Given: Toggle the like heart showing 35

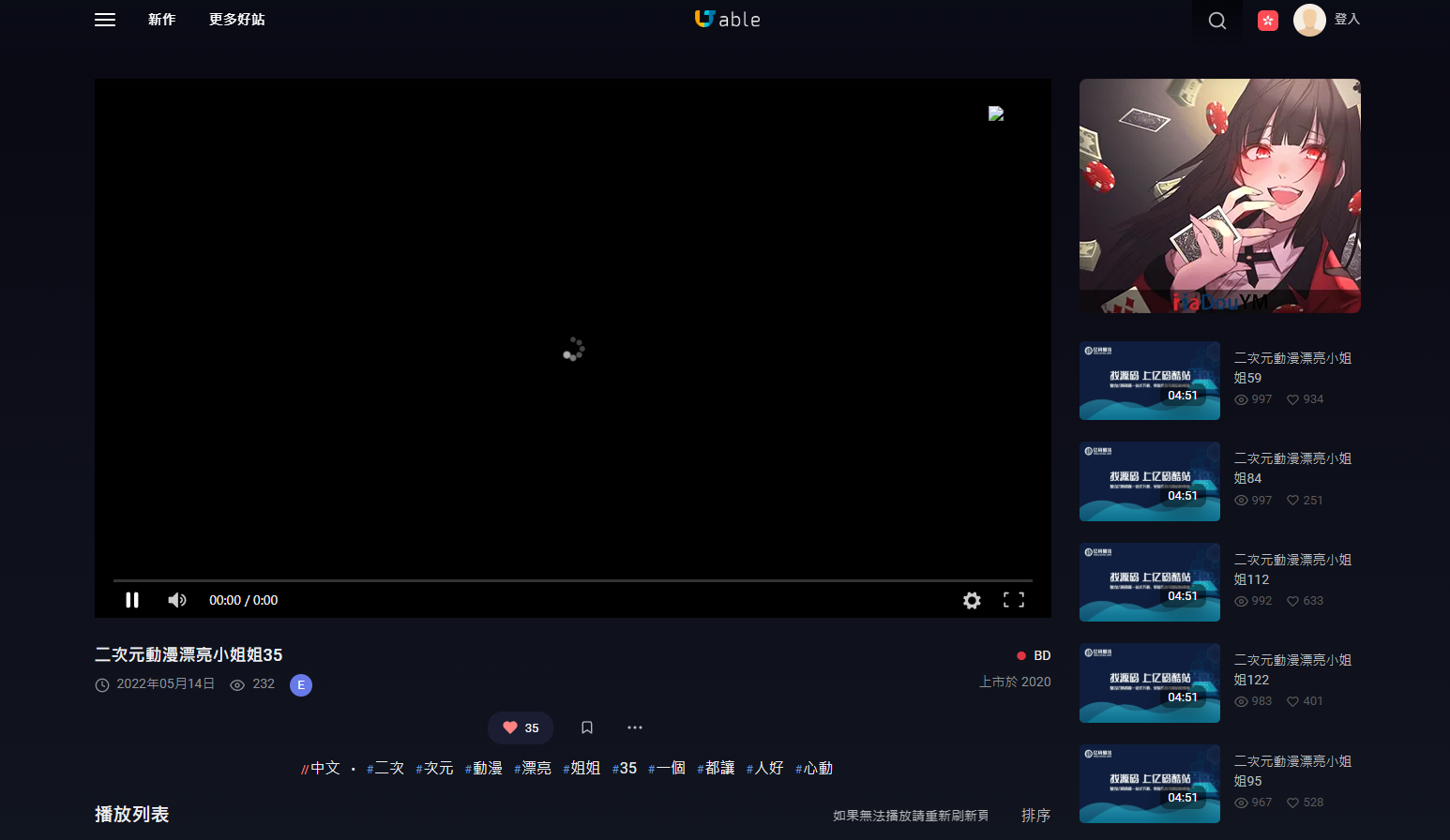Looking at the screenshot, I should click(x=520, y=727).
